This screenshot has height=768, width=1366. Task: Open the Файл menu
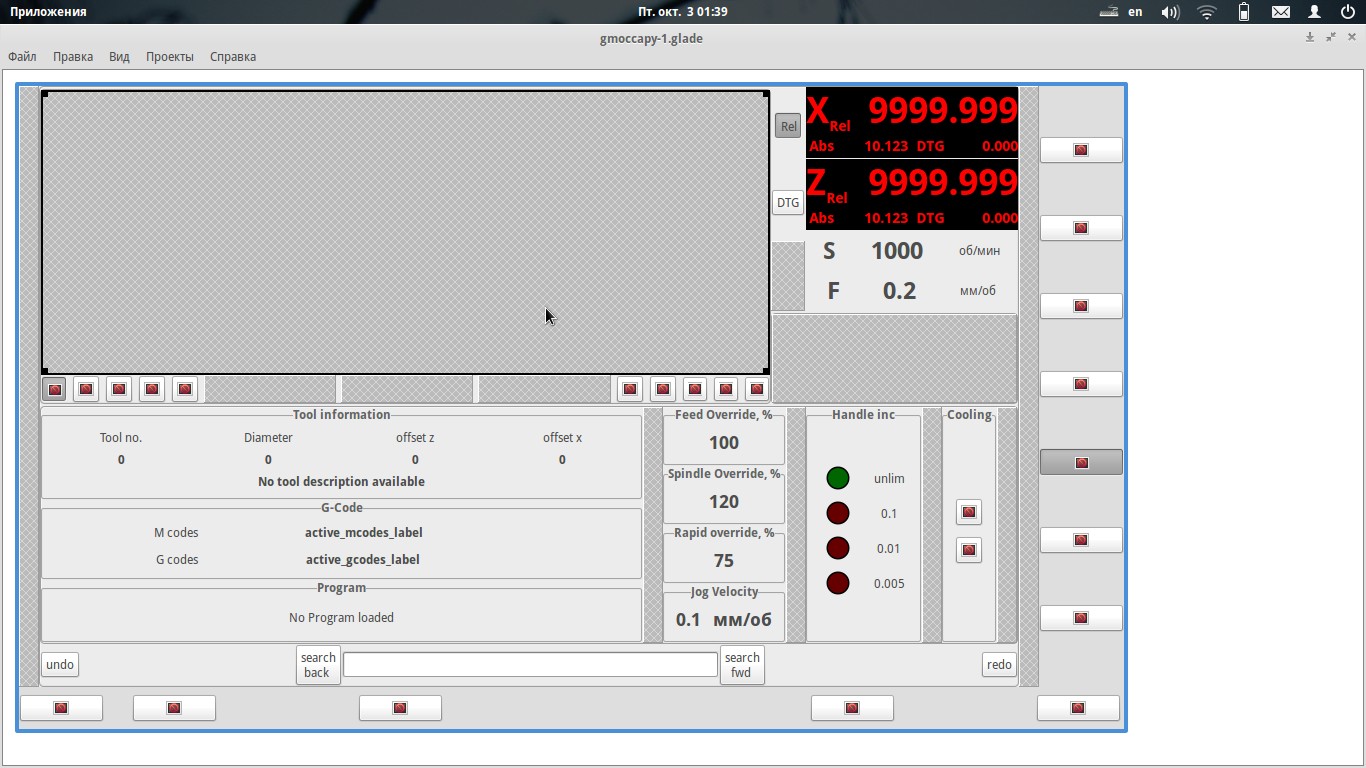pos(22,57)
